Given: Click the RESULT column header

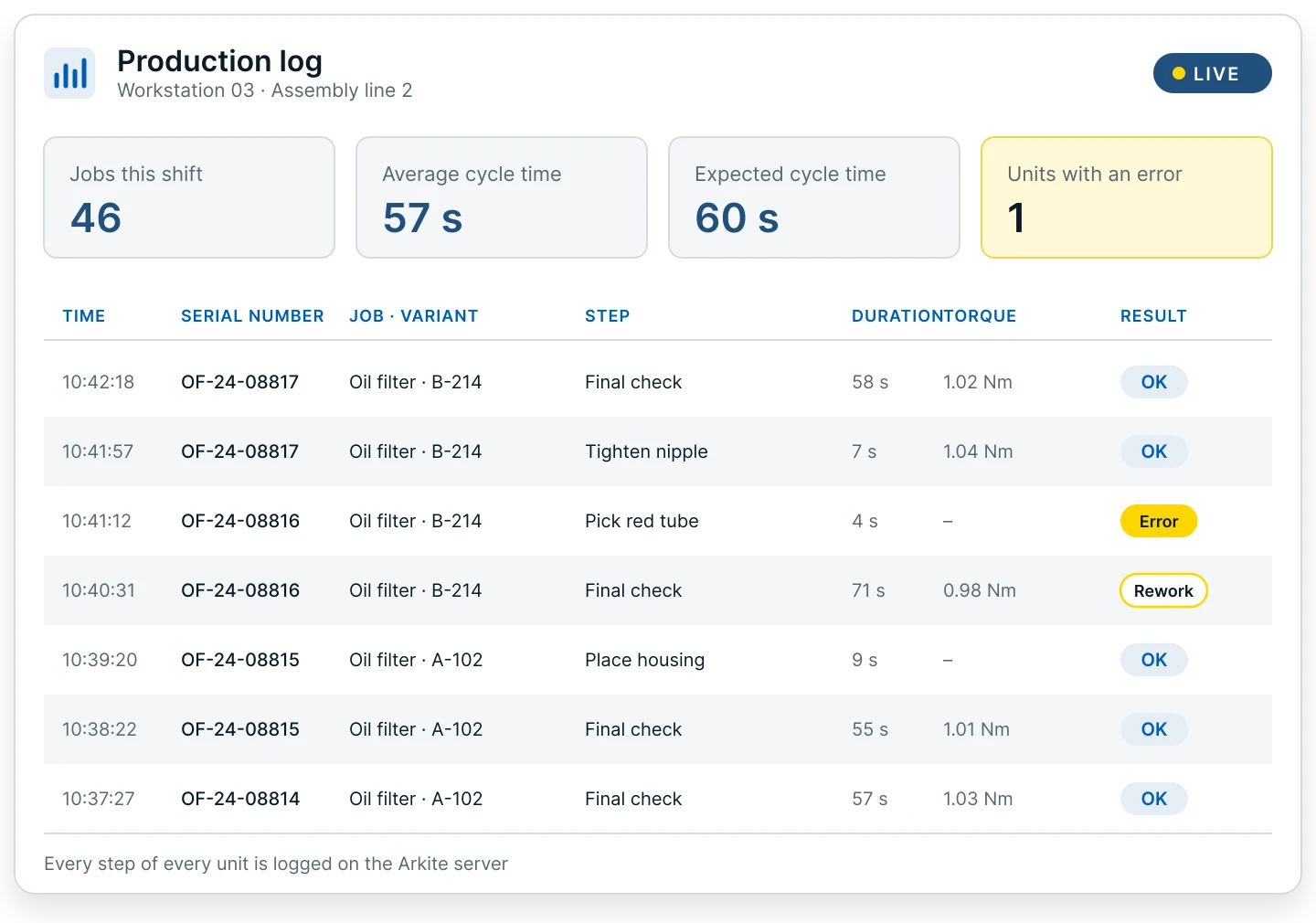Looking at the screenshot, I should point(1153,316).
